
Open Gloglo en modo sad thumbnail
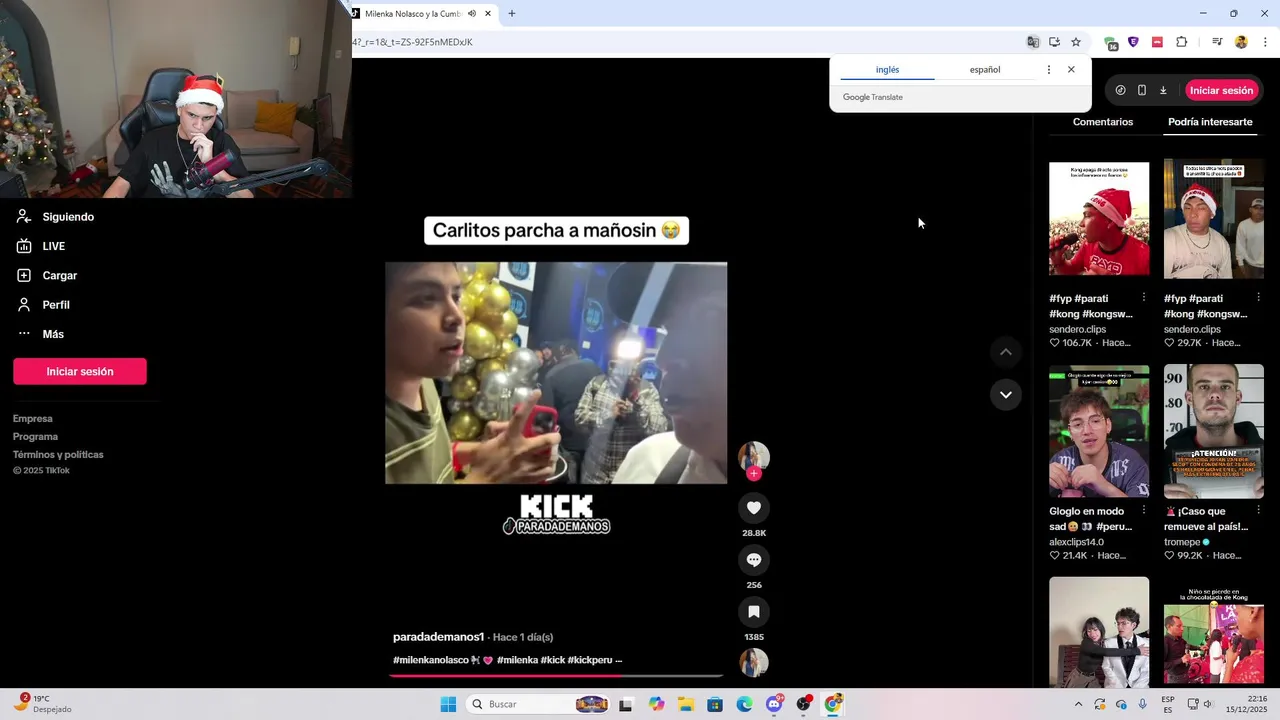click(1099, 431)
